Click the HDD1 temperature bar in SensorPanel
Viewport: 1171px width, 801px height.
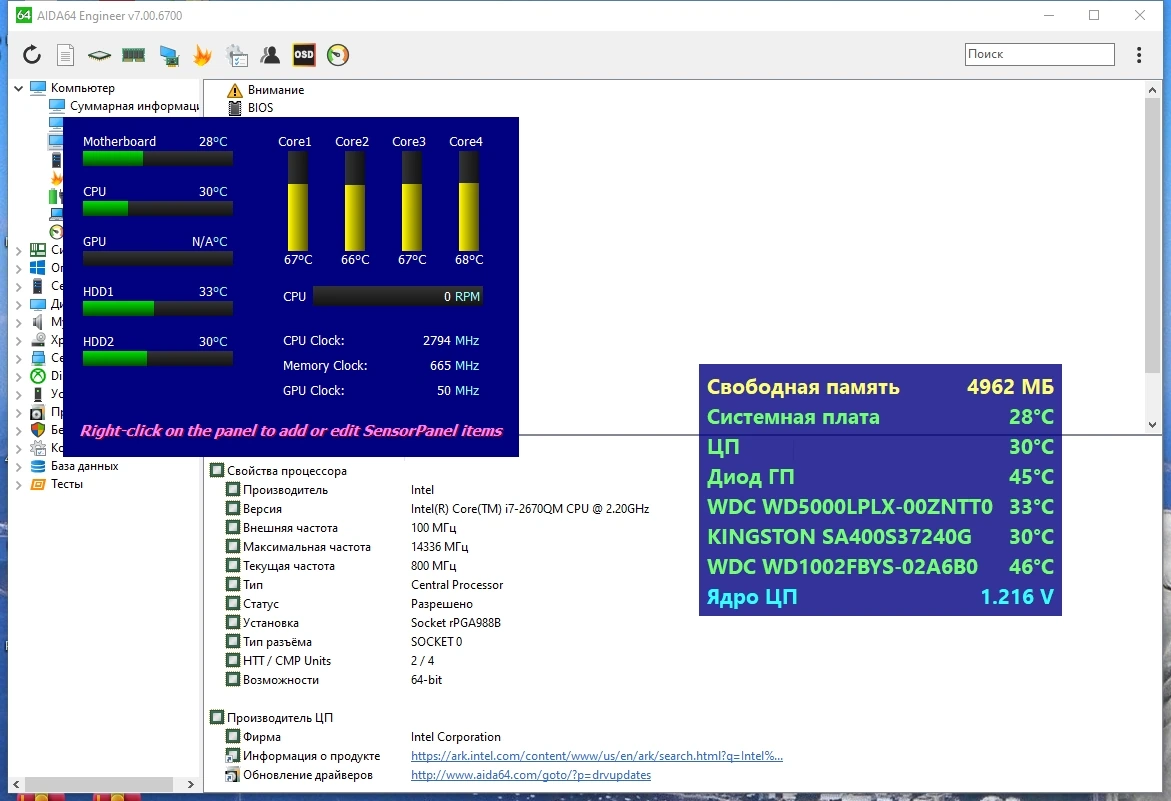pyautogui.click(x=158, y=308)
